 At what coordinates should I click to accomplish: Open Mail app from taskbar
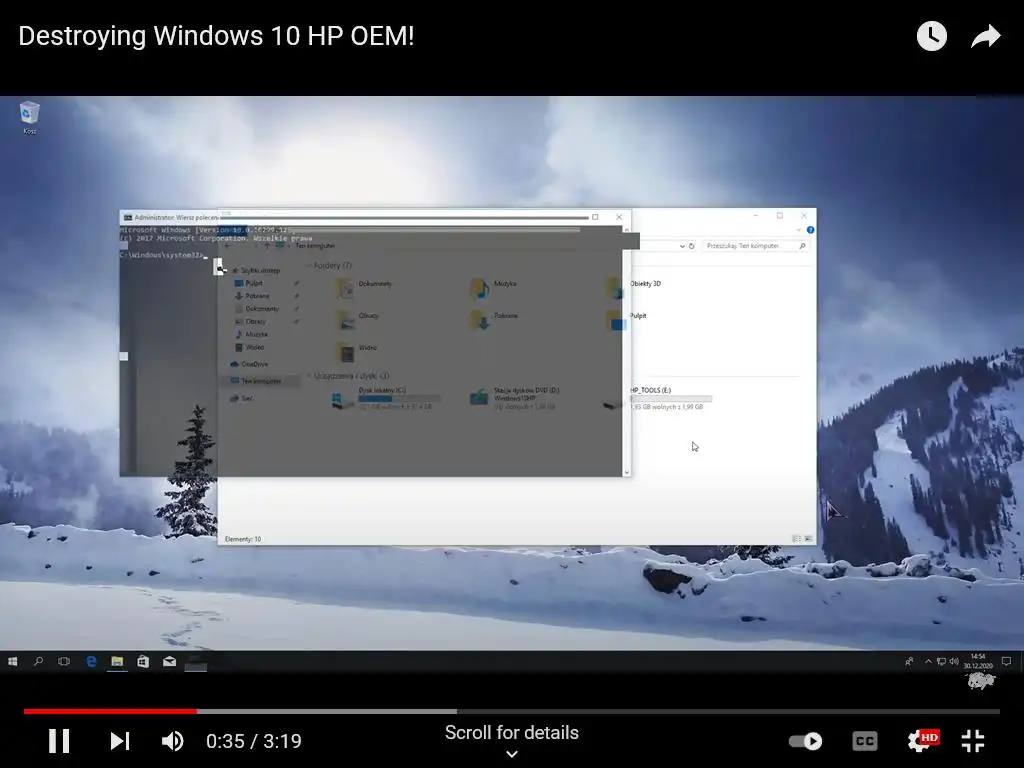pyautogui.click(x=169, y=662)
